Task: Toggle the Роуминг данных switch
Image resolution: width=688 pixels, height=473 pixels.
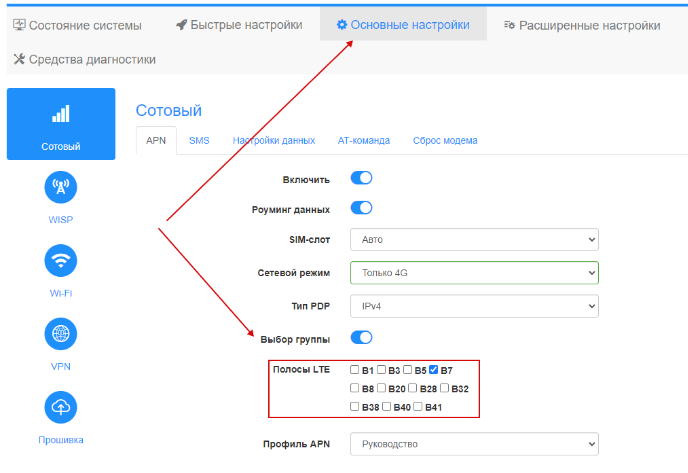Action: 362,208
